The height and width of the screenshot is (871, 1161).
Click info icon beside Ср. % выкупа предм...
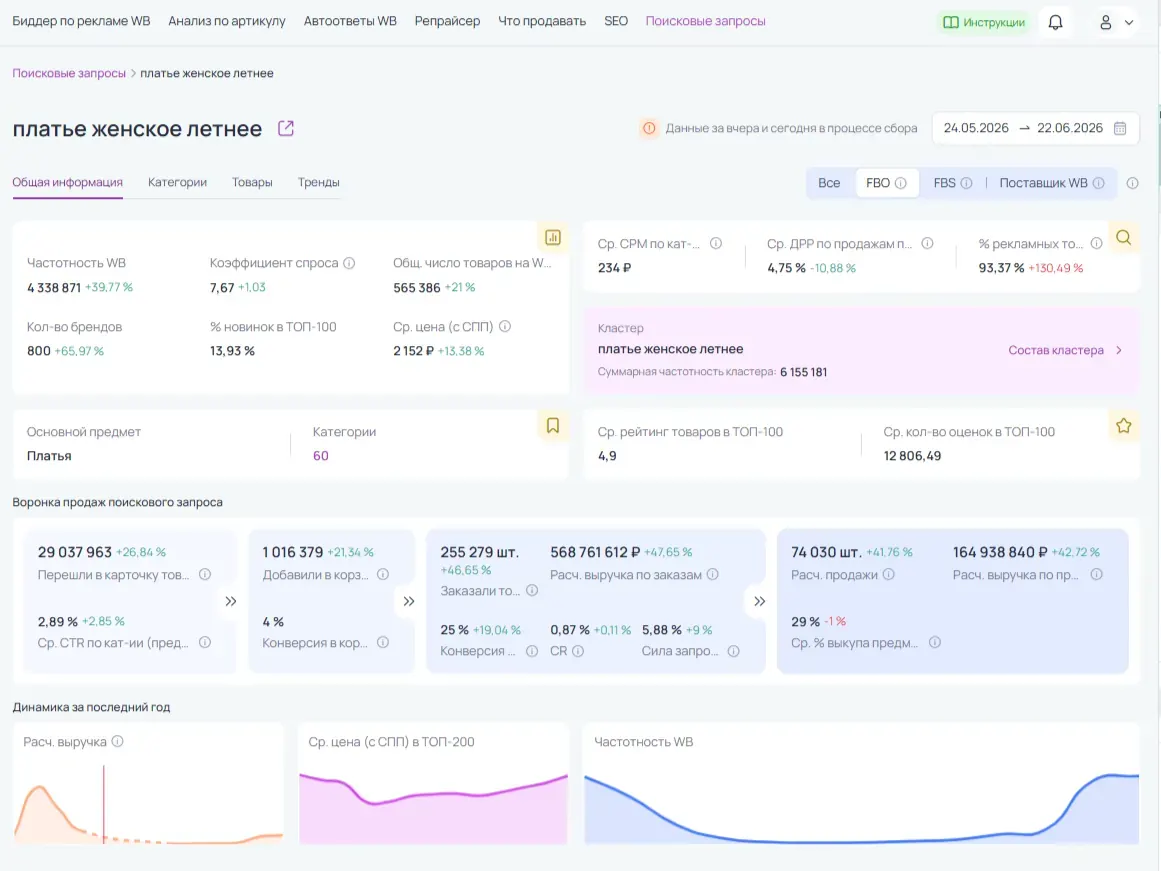pyautogui.click(x=934, y=642)
